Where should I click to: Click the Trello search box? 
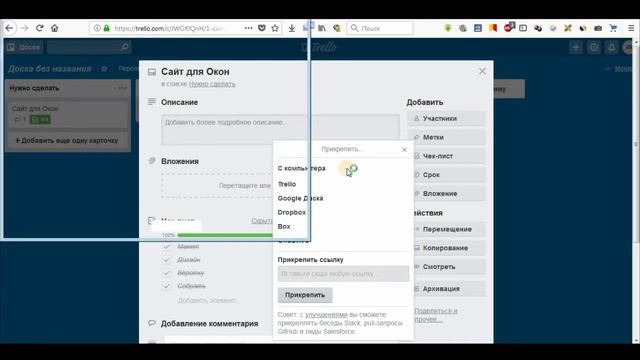click(89, 47)
